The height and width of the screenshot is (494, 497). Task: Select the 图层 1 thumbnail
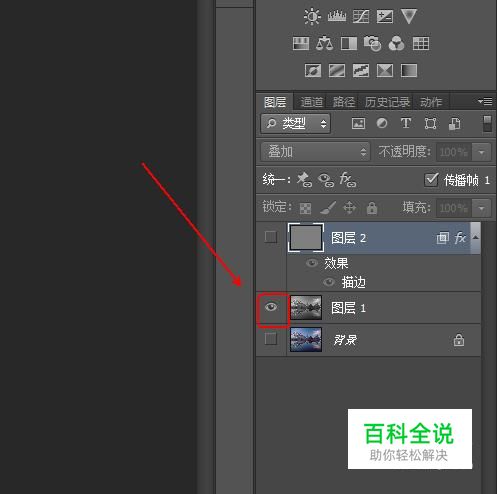[x=306, y=307]
